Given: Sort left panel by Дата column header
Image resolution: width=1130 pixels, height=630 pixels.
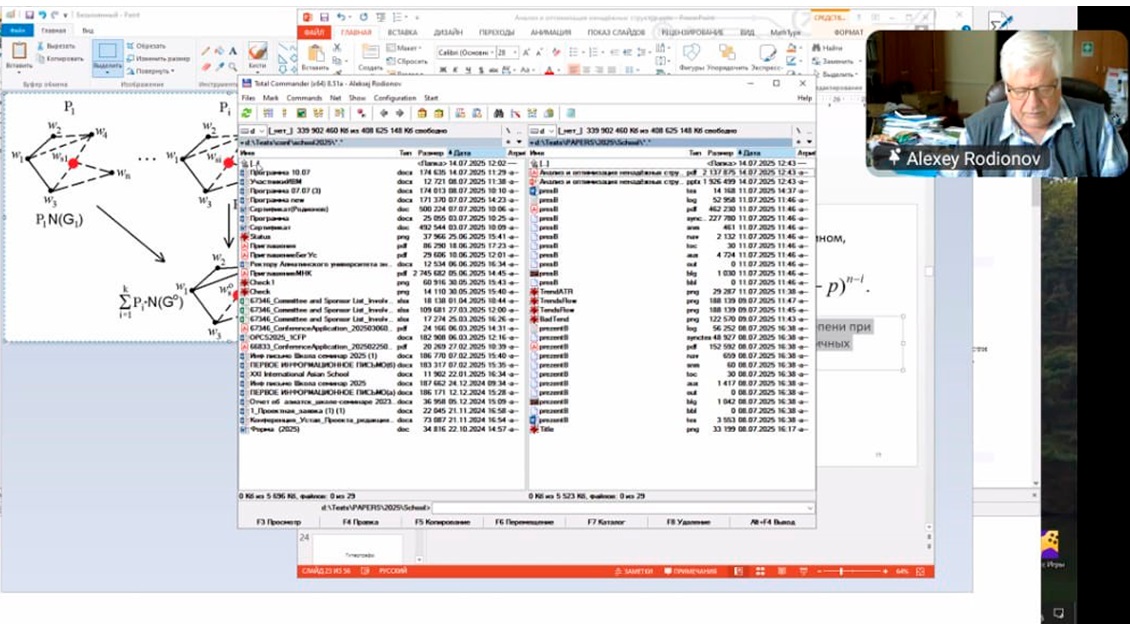Looking at the screenshot, I should coord(476,153).
